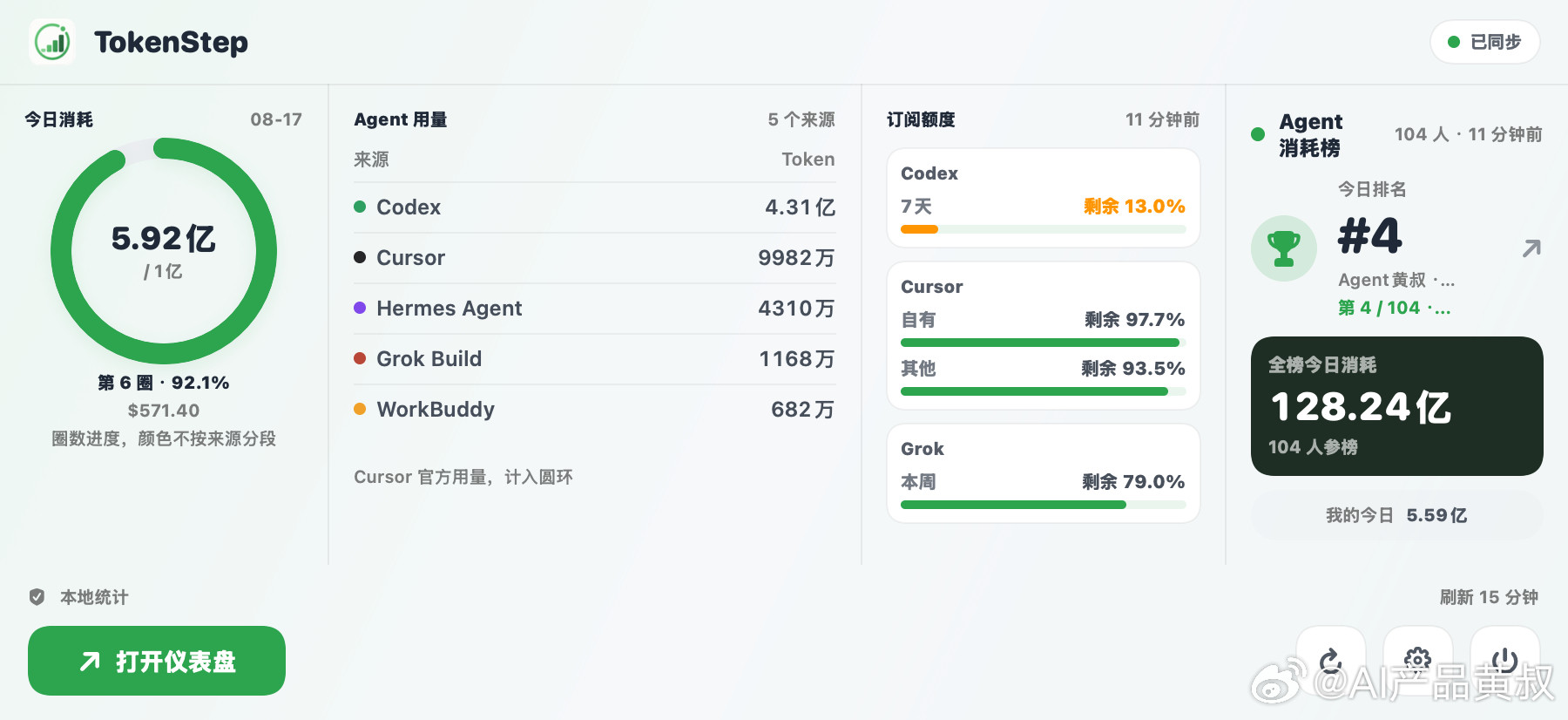This screenshot has height=720, width=1568.
Task: Click the 1168万 token value
Action: [796, 358]
